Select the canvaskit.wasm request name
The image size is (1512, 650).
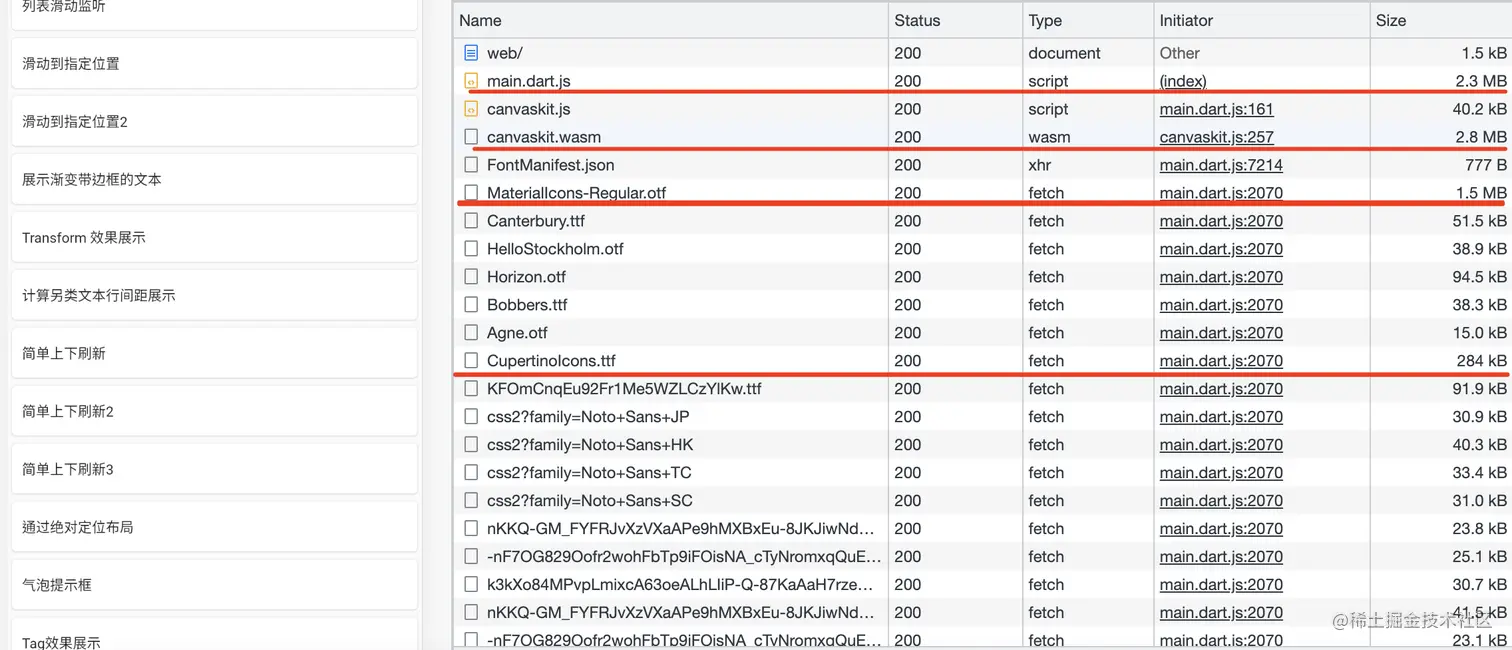tap(544, 137)
